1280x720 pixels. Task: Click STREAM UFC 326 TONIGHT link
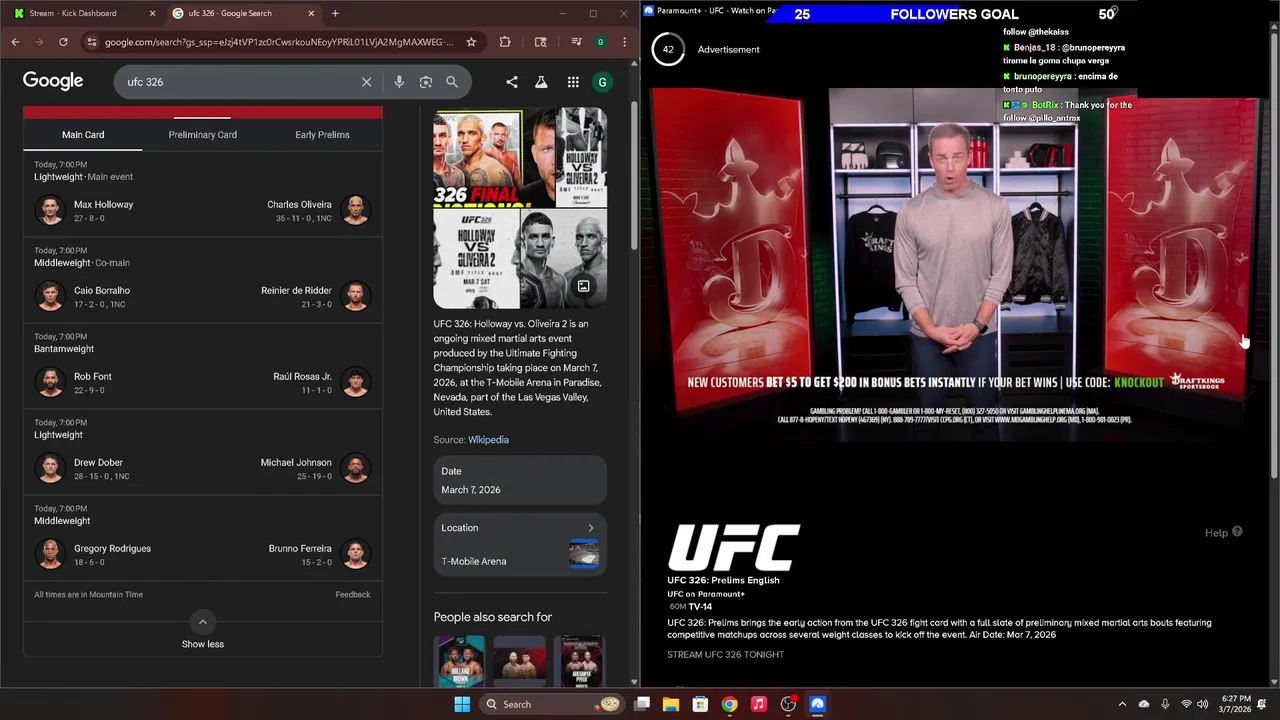coord(726,655)
